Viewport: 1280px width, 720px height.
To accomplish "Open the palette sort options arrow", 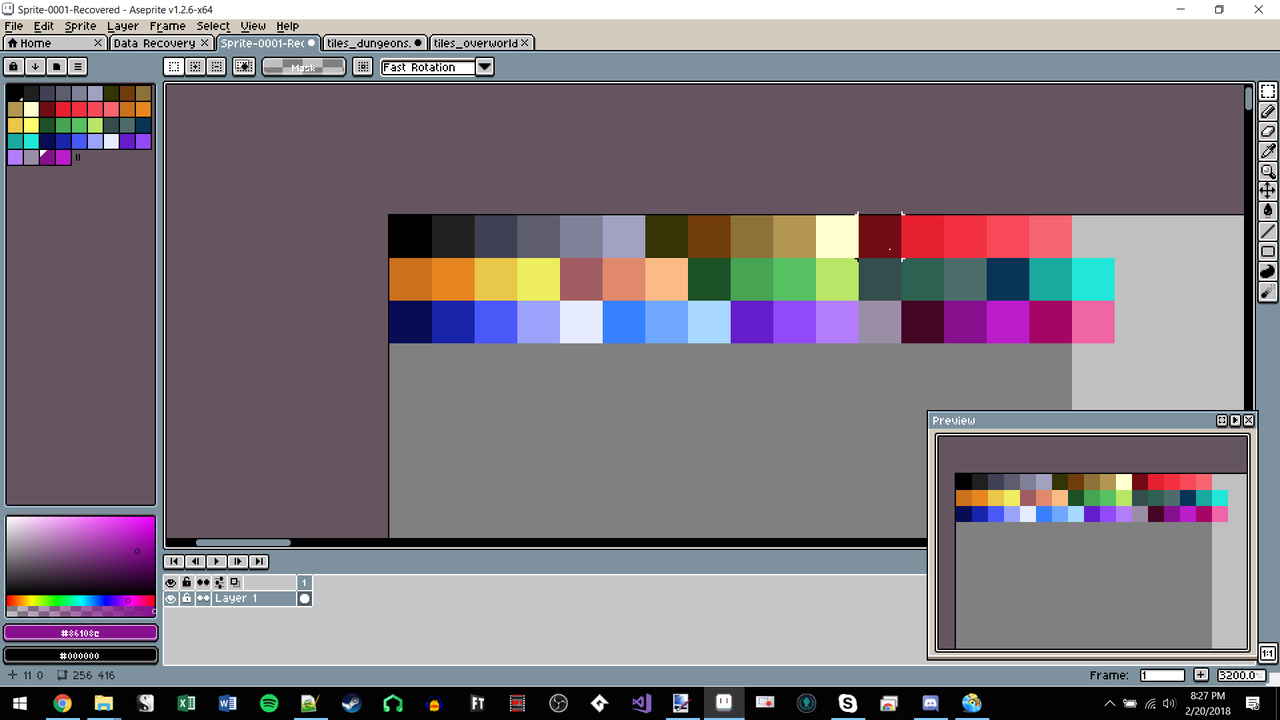I will pyautogui.click(x=35, y=67).
